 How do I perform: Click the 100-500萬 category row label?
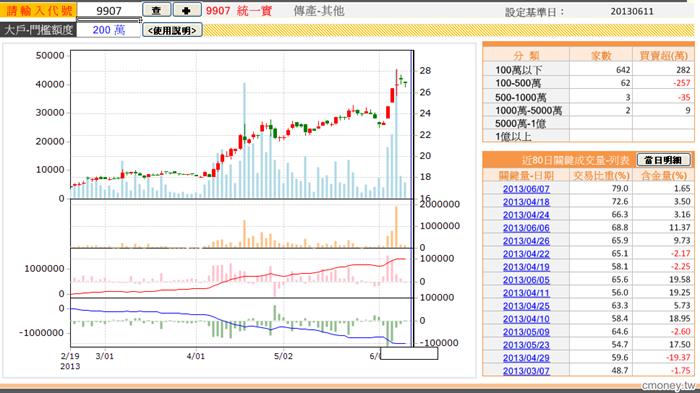pos(518,83)
